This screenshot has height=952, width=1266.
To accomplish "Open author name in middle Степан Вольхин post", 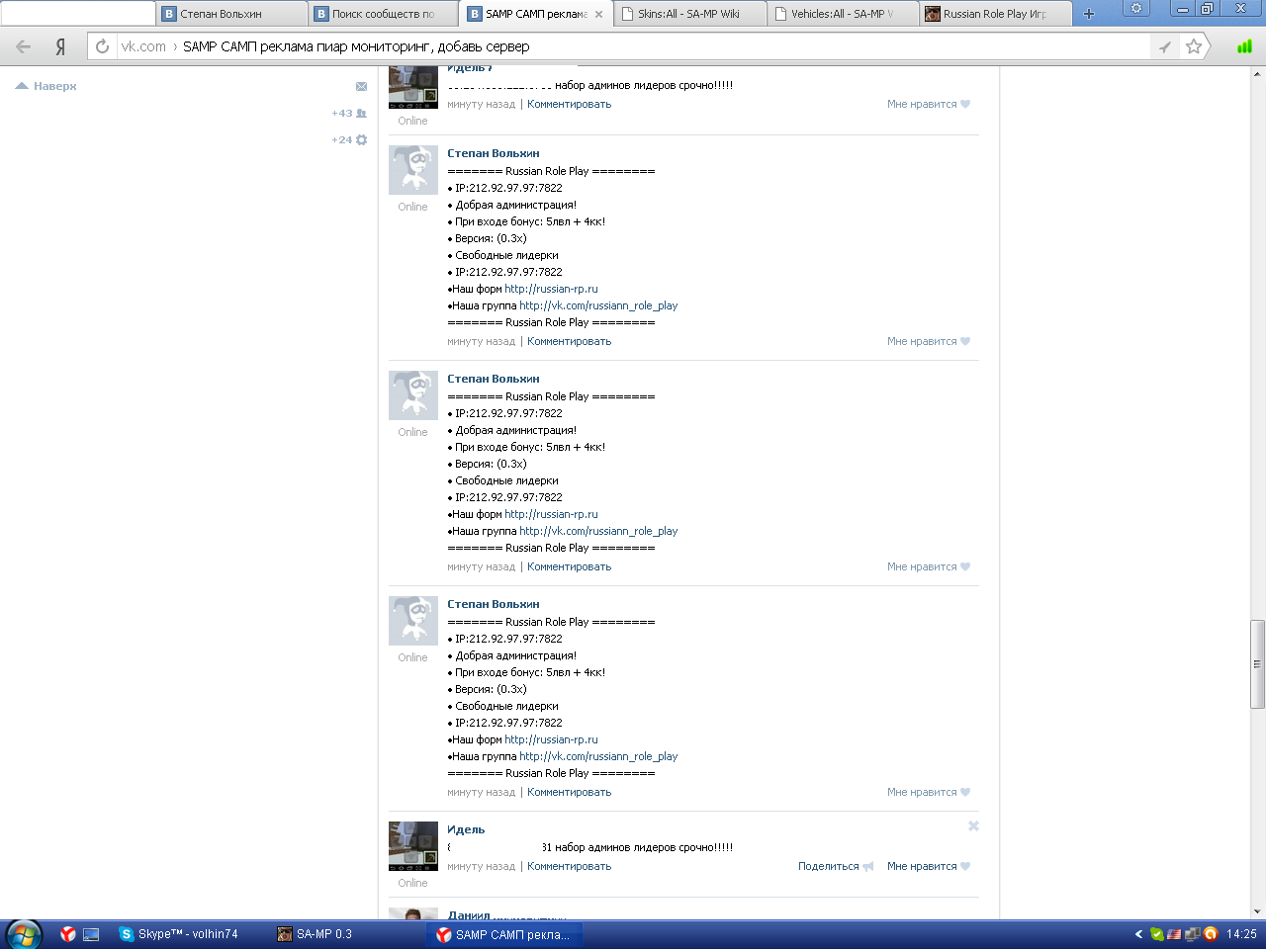I will click(x=494, y=379).
